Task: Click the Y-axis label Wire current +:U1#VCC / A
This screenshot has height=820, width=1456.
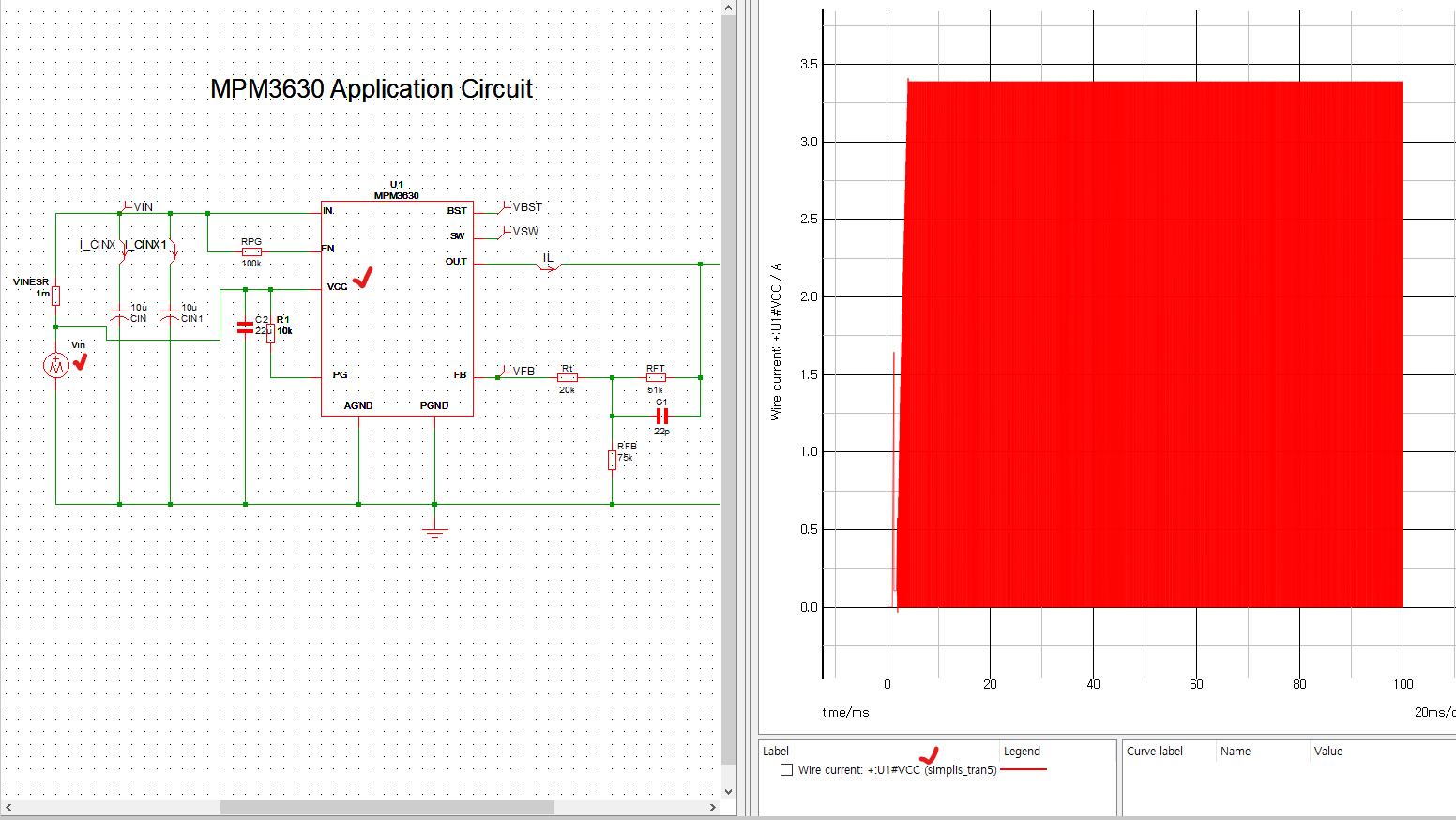Action: [x=776, y=342]
